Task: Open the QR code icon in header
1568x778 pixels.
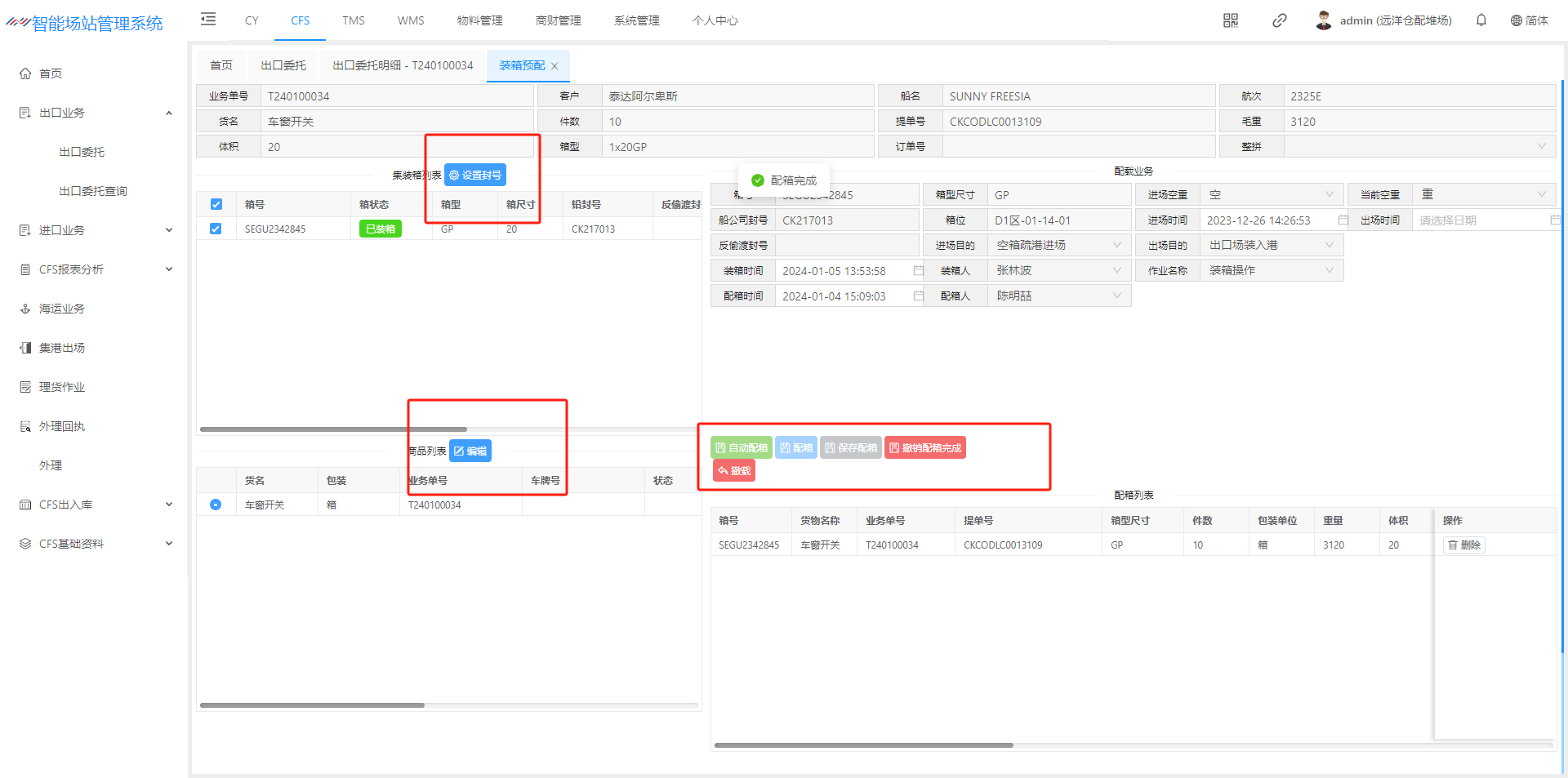Action: point(1230,20)
